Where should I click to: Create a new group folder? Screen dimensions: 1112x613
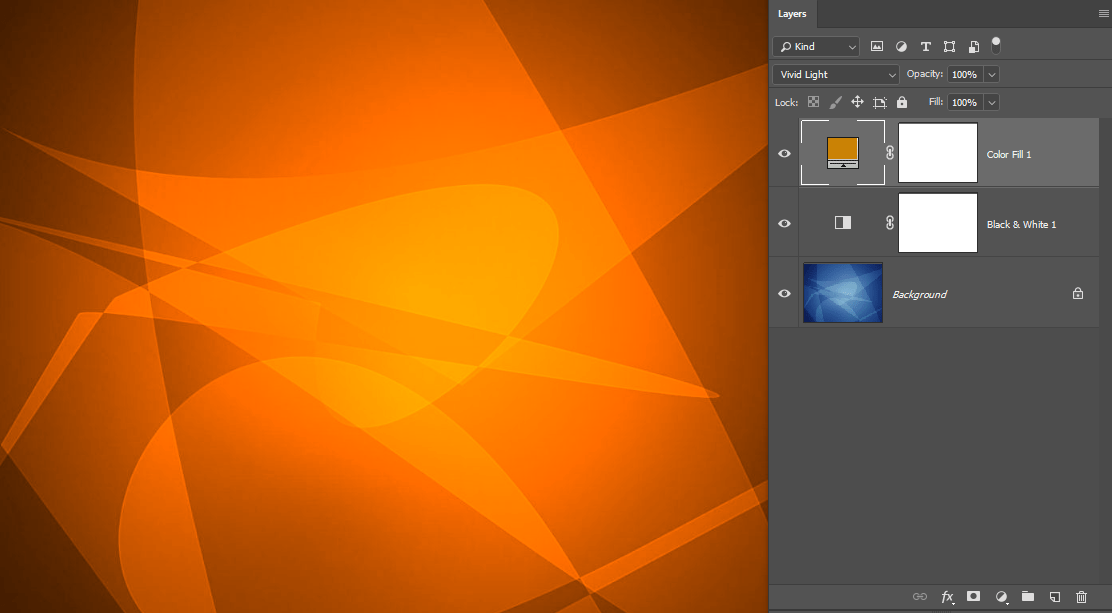1027,597
